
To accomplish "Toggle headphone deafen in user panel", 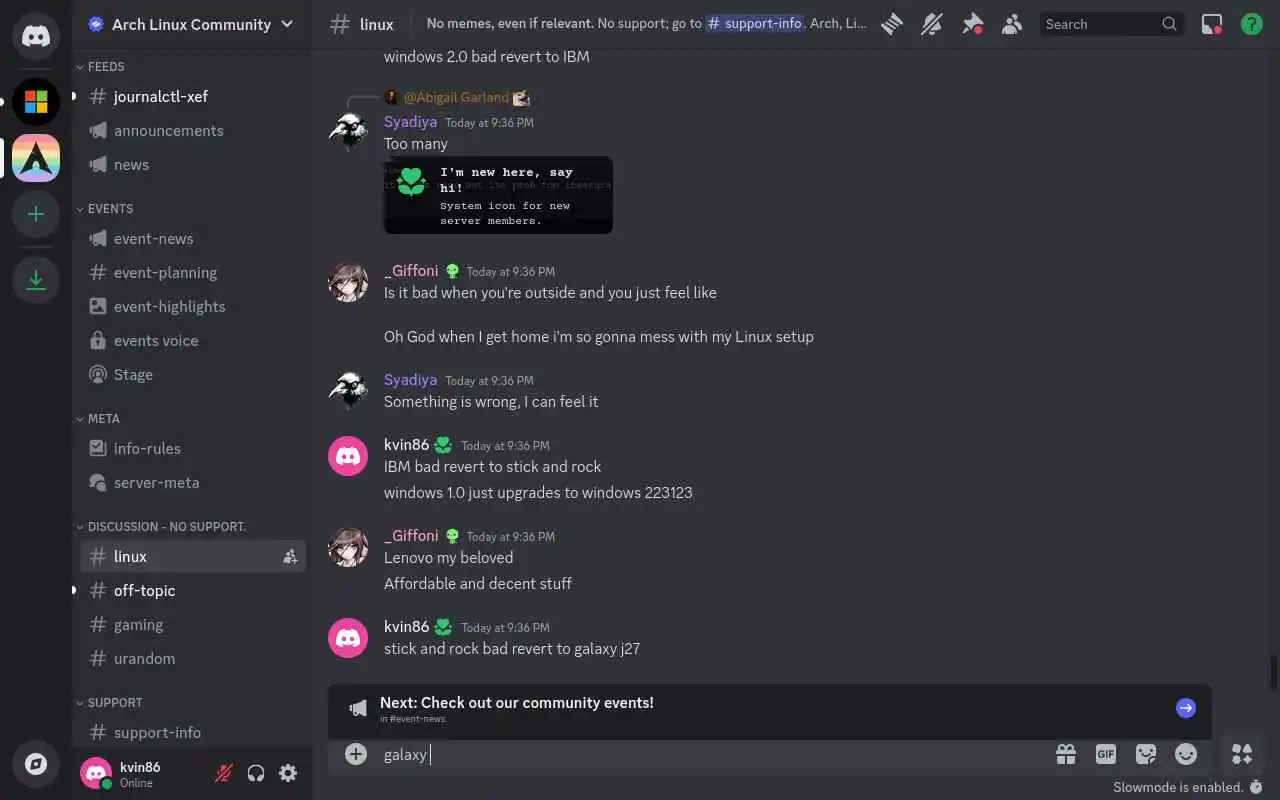I will (256, 773).
